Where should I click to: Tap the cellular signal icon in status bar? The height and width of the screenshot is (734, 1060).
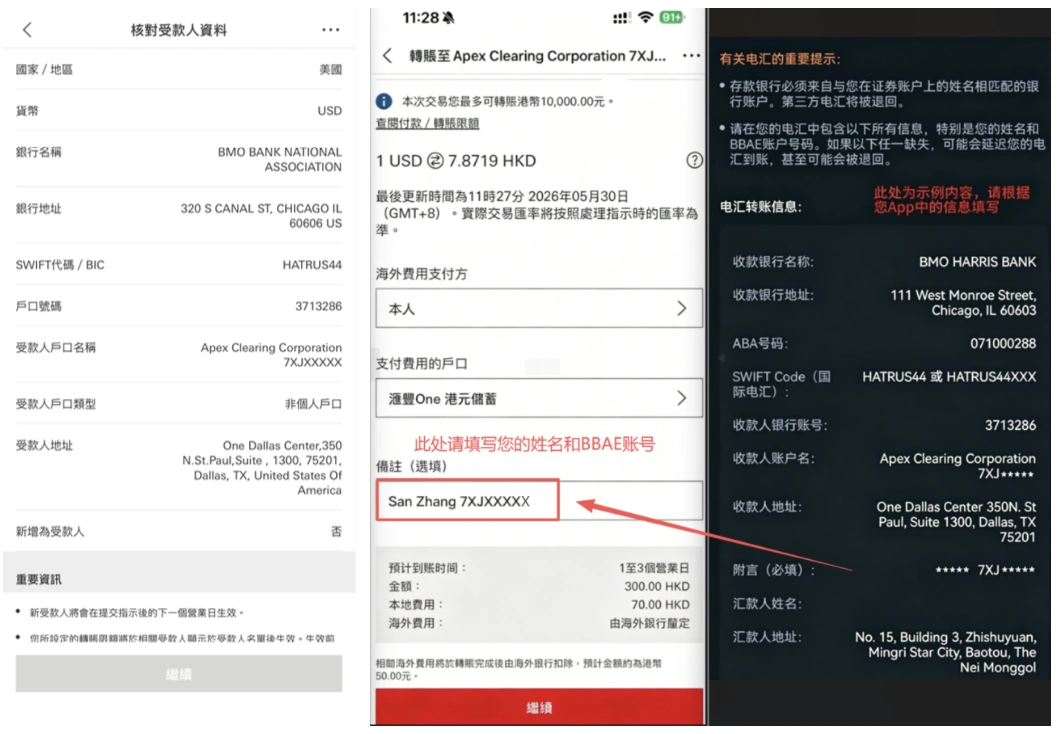(621, 18)
